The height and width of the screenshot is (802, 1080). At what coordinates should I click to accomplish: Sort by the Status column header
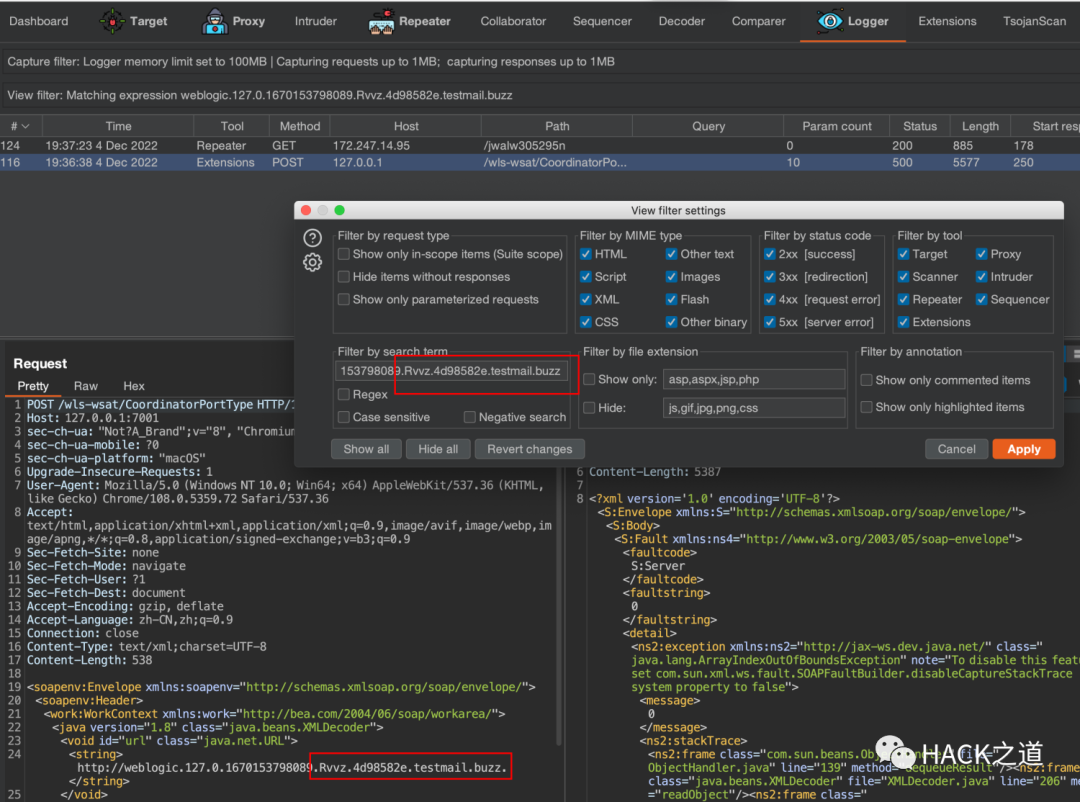click(x=920, y=127)
